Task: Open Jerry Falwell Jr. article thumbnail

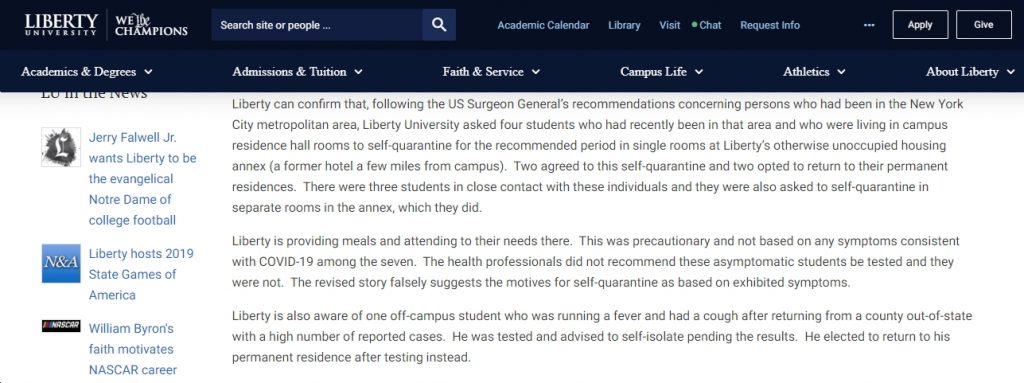Action: coord(61,147)
